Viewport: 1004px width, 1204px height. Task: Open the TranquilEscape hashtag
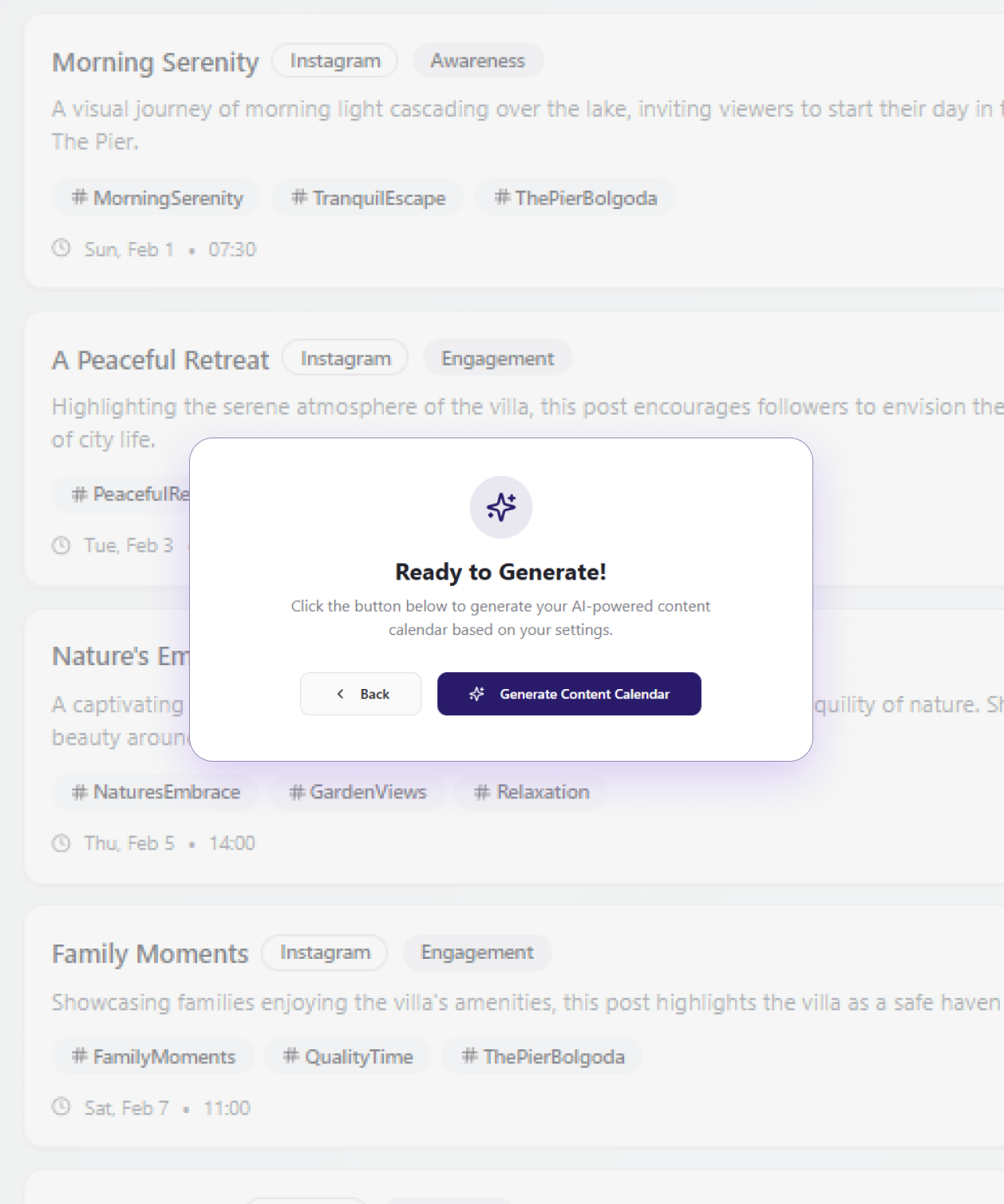click(x=368, y=198)
